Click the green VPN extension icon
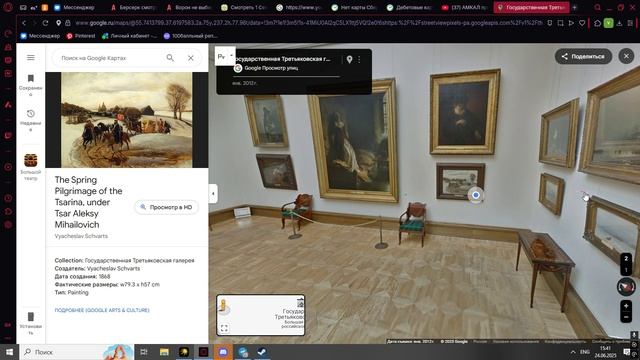This screenshot has height=360, width=640. point(608,23)
